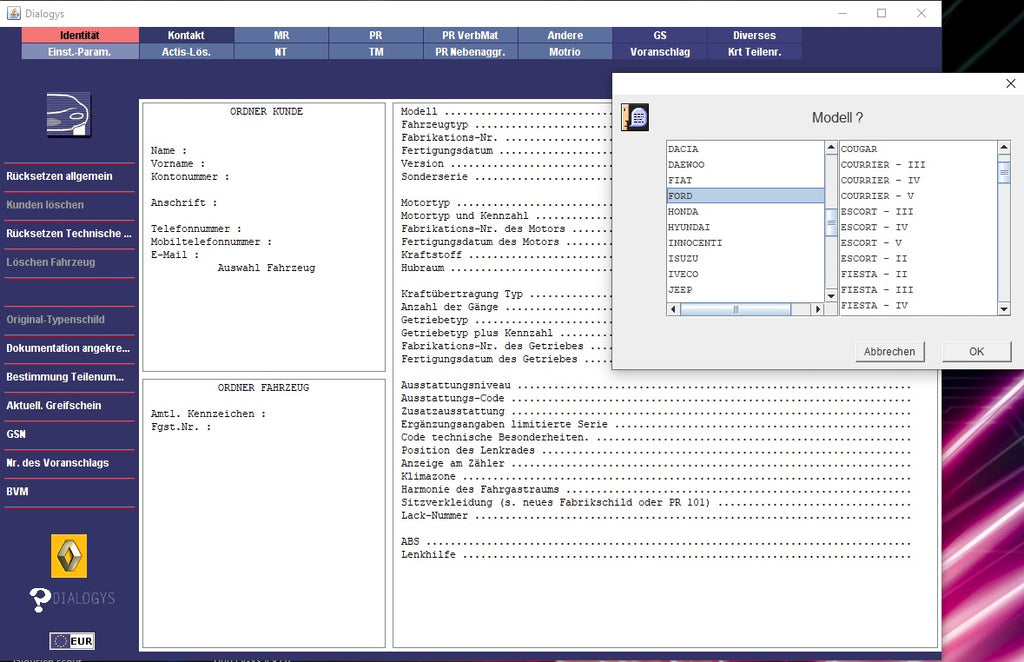The width and height of the screenshot is (1024, 662).
Task: Open the Identität tab
Action: [80, 35]
